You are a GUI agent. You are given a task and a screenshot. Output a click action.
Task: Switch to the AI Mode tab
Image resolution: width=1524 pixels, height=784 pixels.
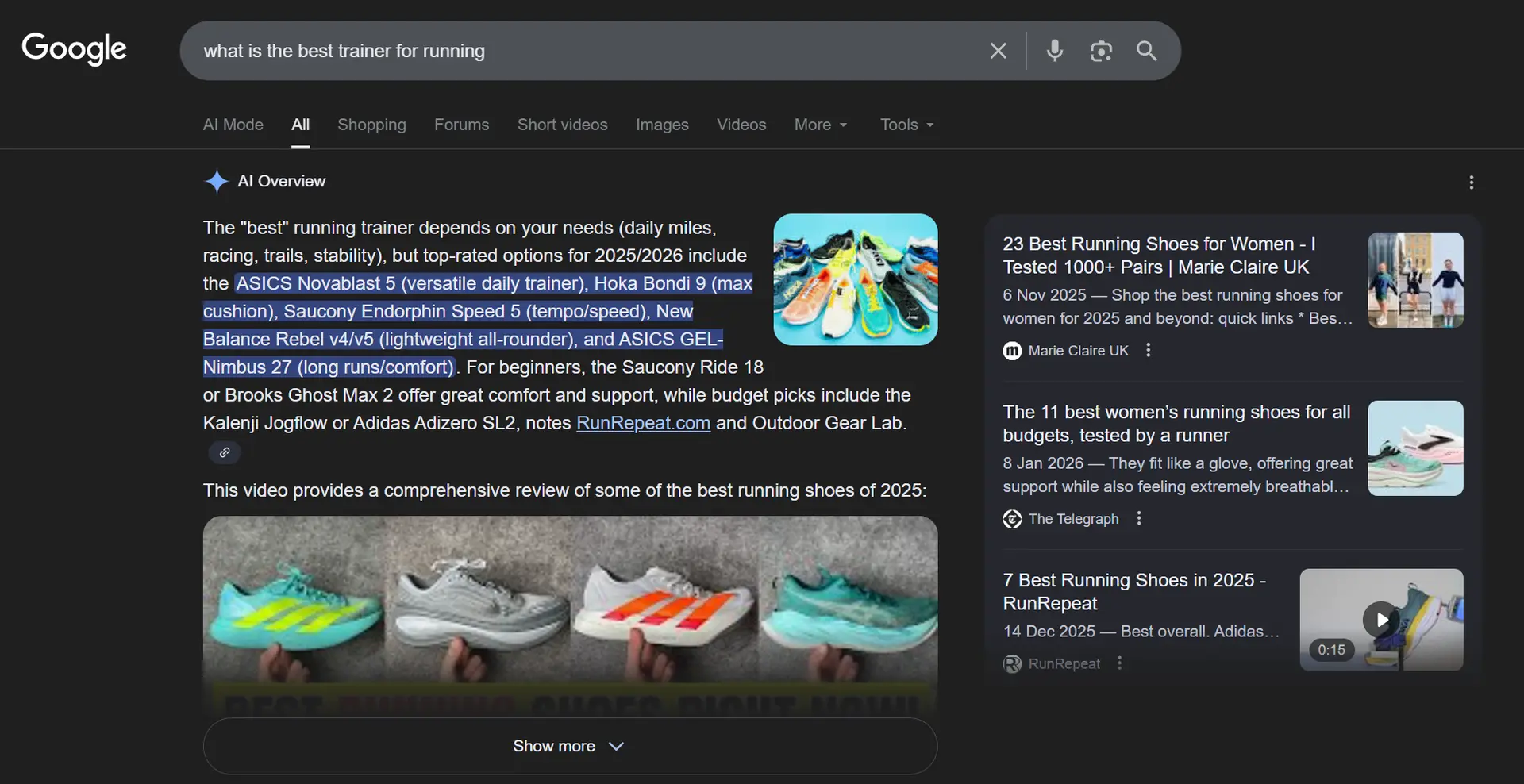pos(233,125)
